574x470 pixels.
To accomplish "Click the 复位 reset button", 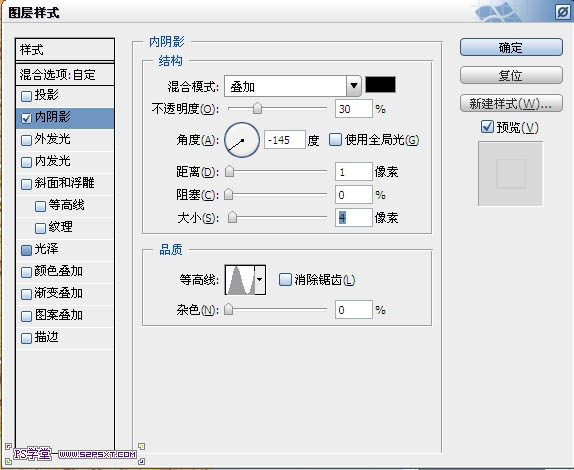I will pyautogui.click(x=511, y=75).
